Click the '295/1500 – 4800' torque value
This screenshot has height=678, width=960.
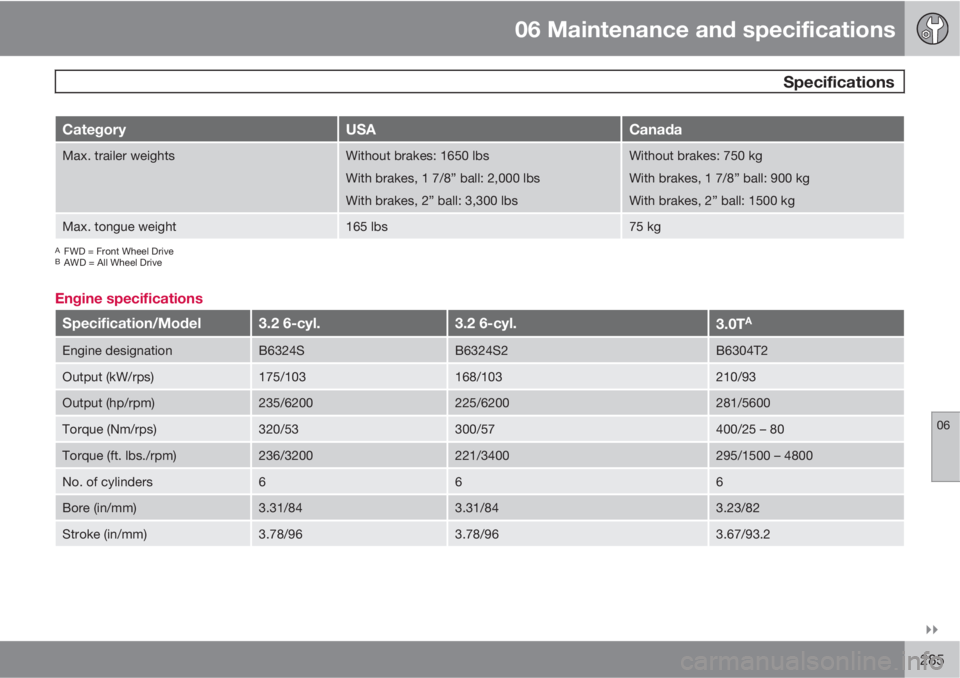point(764,456)
